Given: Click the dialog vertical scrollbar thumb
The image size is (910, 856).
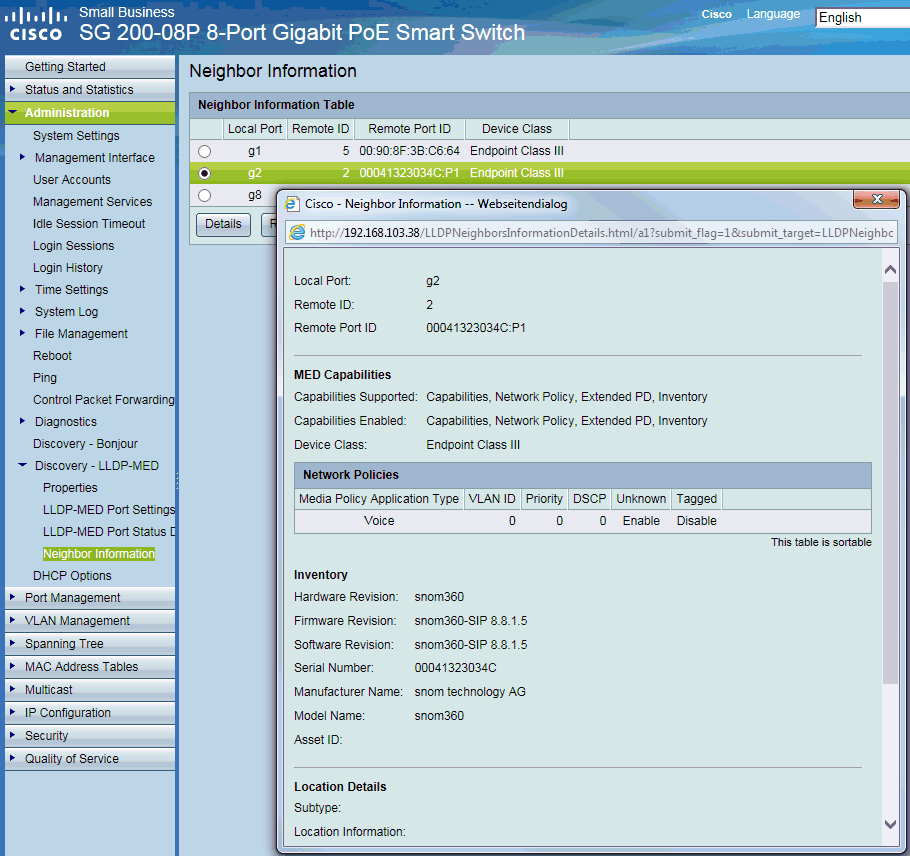Looking at the screenshot, I should (890, 483).
